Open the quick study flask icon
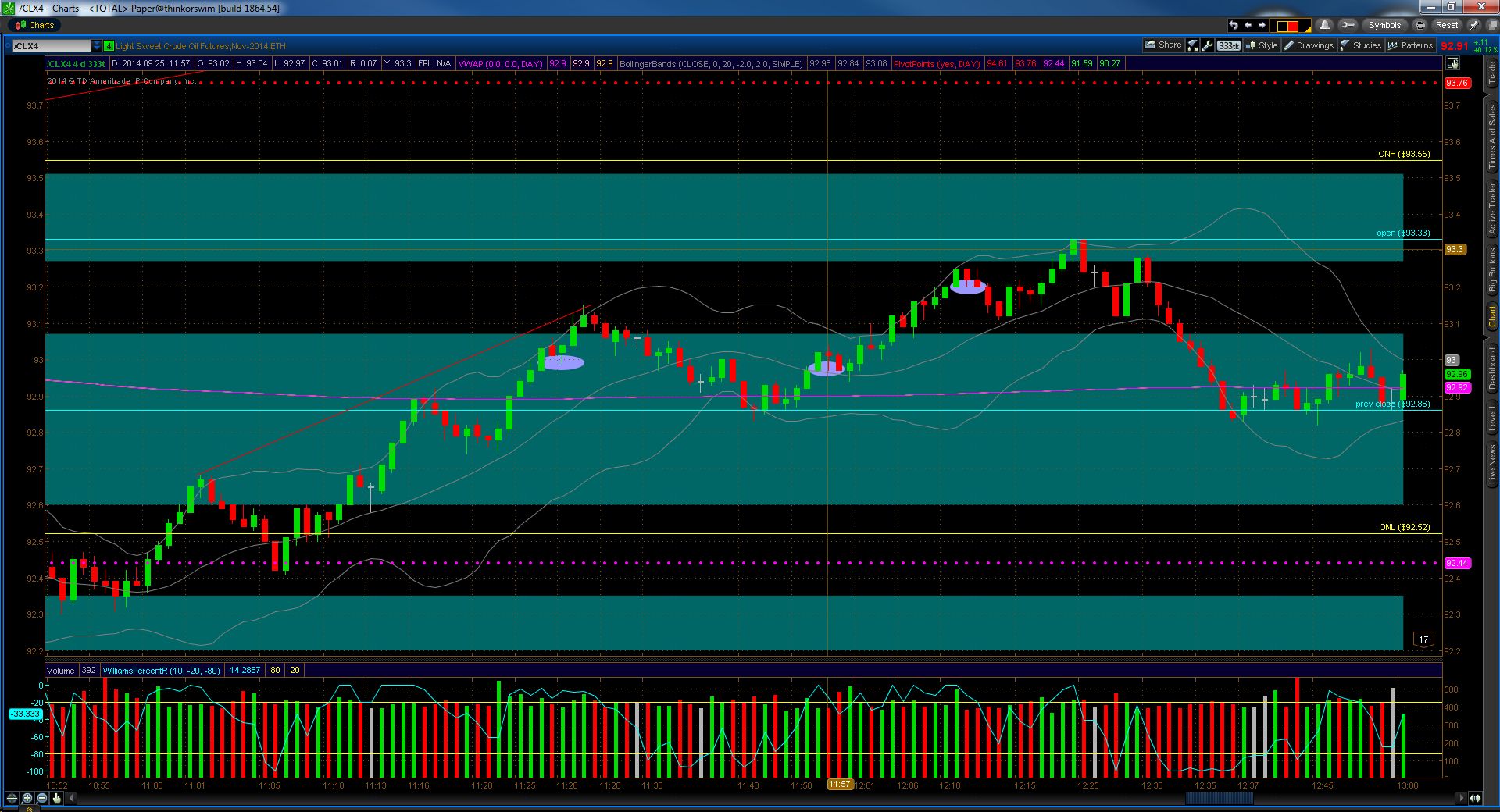 pyautogui.click(x=1193, y=45)
